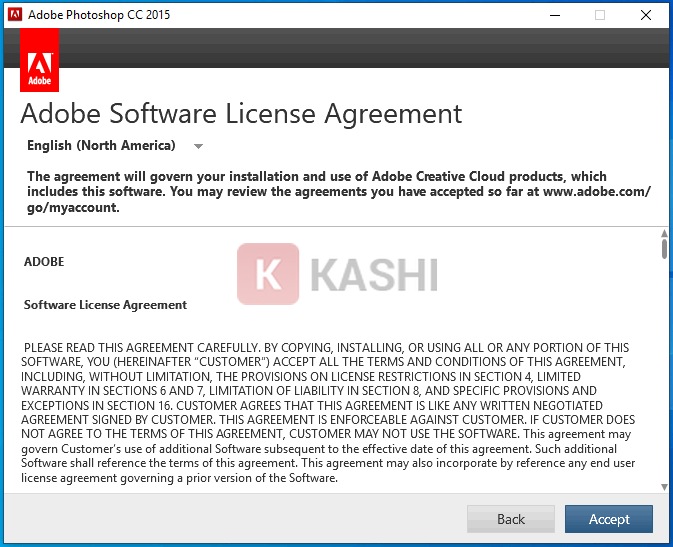Click the license text scrollbar thumb

click(664, 250)
